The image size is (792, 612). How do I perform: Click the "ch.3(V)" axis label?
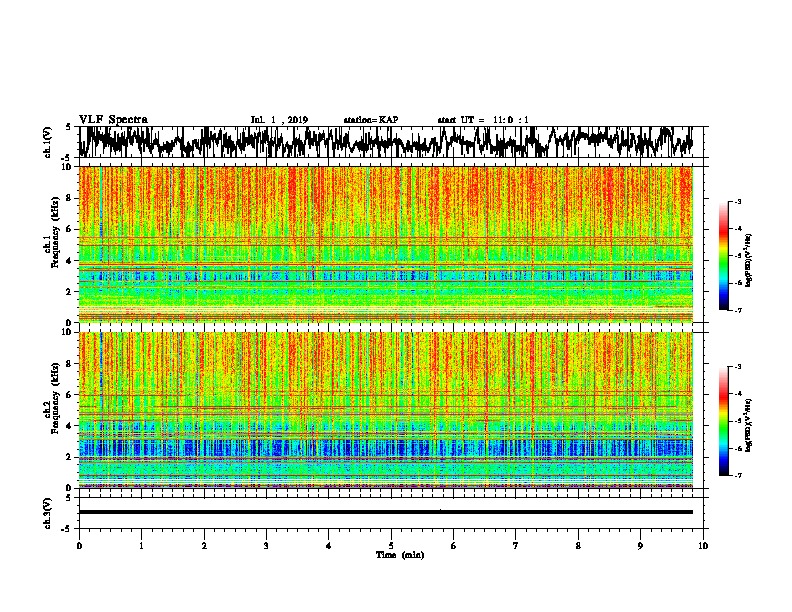coord(48,513)
